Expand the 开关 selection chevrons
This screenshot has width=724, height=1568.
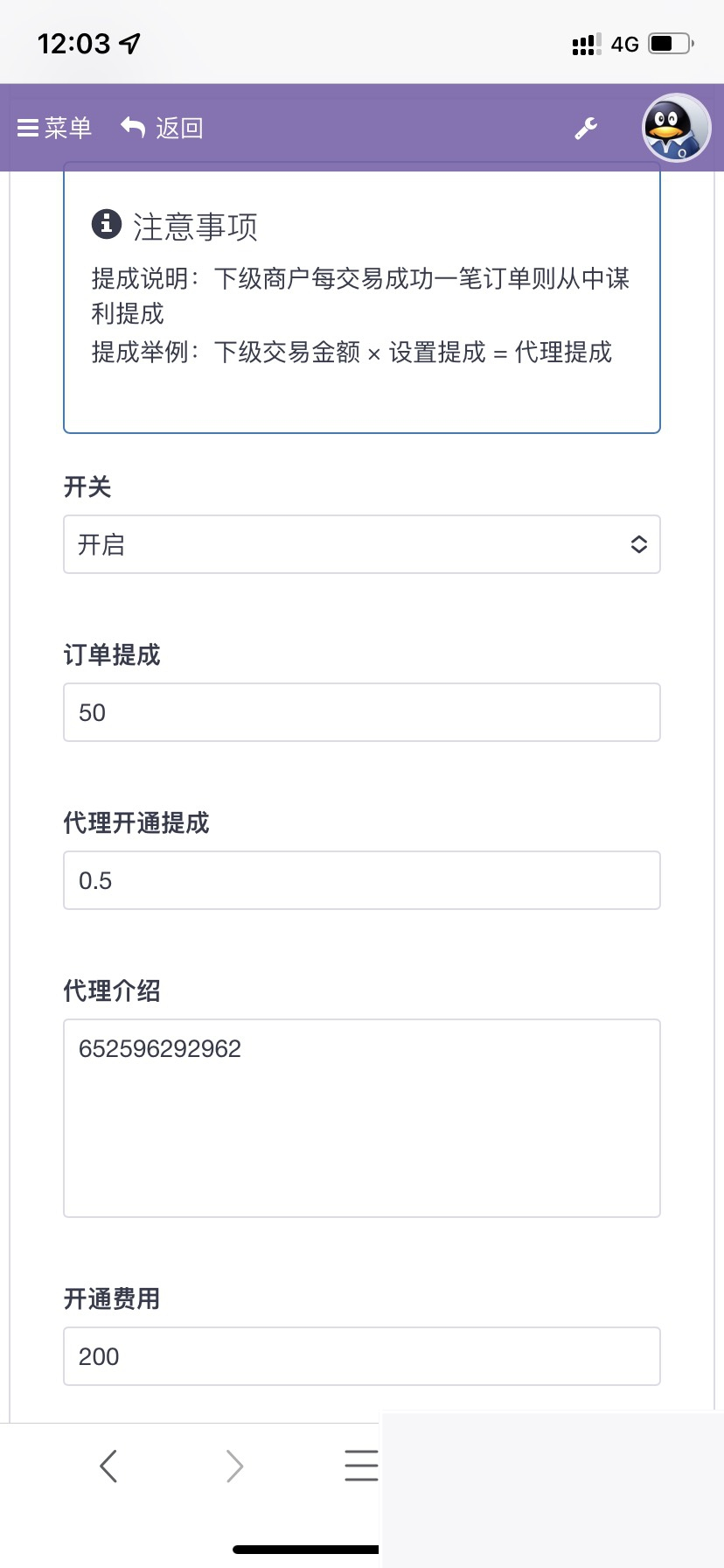(x=639, y=544)
